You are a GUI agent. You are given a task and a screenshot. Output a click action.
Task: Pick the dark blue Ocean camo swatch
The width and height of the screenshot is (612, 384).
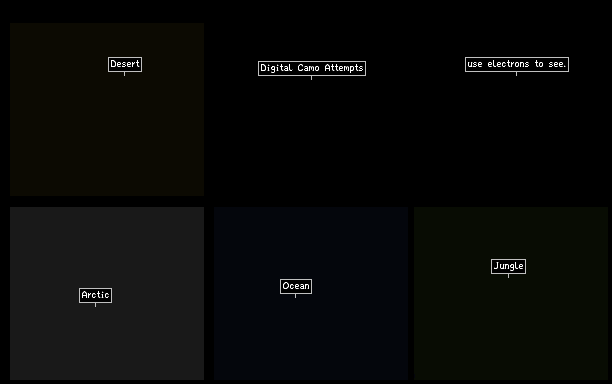pyautogui.click(x=311, y=293)
